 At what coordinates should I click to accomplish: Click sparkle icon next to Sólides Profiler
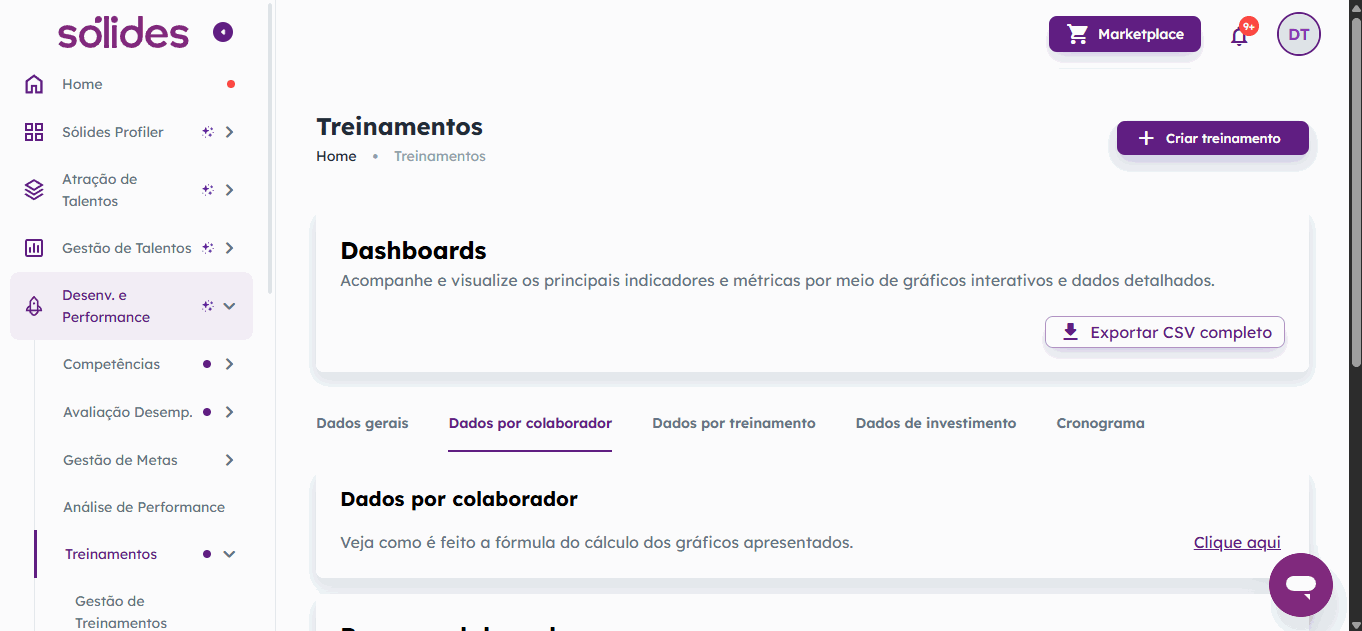(207, 132)
